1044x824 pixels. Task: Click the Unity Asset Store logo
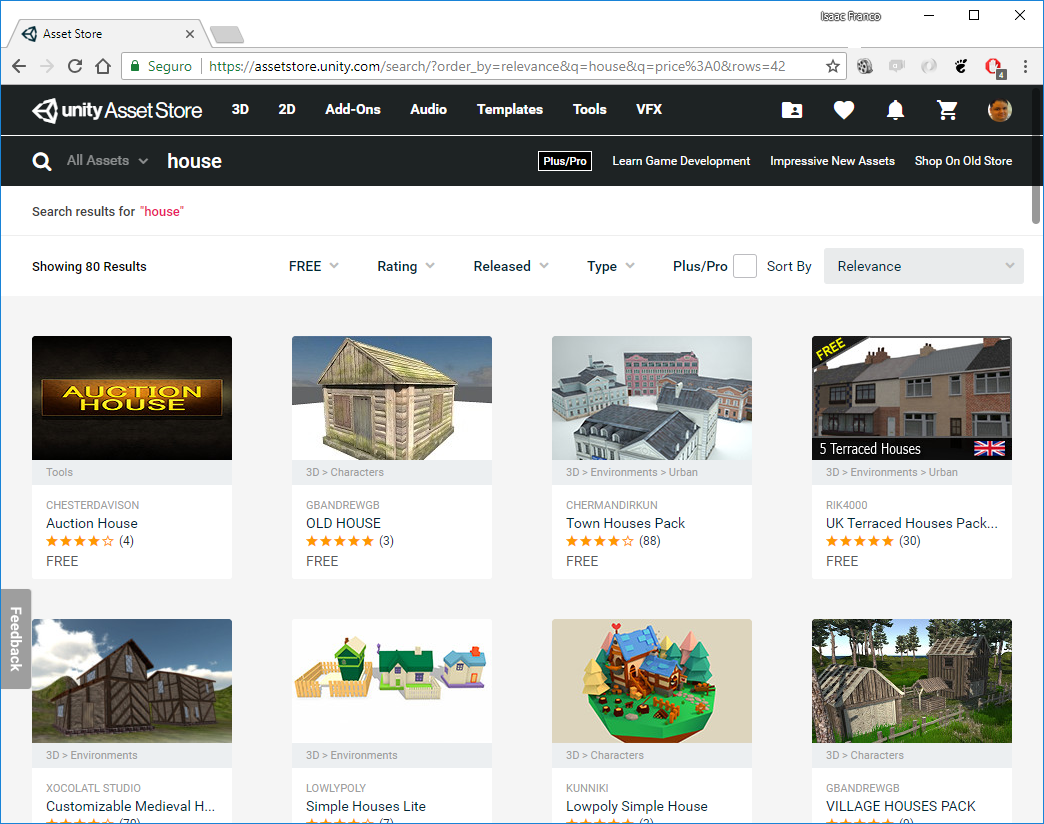(x=117, y=110)
